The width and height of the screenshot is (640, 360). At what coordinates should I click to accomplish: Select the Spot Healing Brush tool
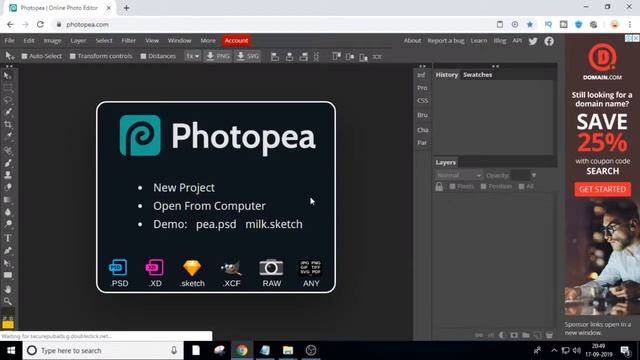[x=7, y=151]
